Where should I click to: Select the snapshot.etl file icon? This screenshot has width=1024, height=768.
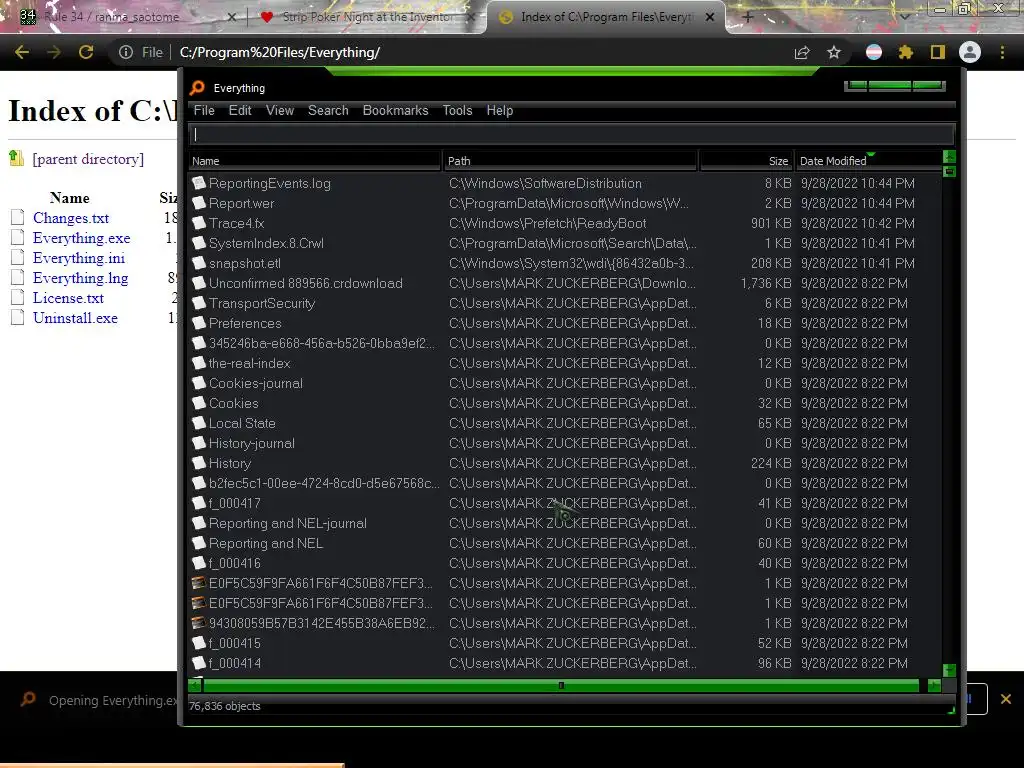pyautogui.click(x=199, y=263)
